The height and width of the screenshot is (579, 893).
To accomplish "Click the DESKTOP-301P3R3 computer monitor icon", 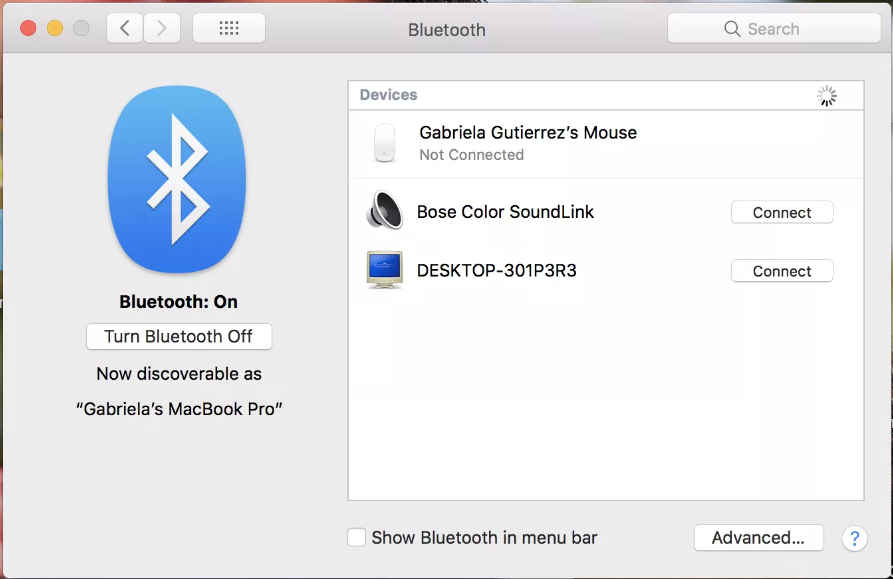I will click(384, 269).
